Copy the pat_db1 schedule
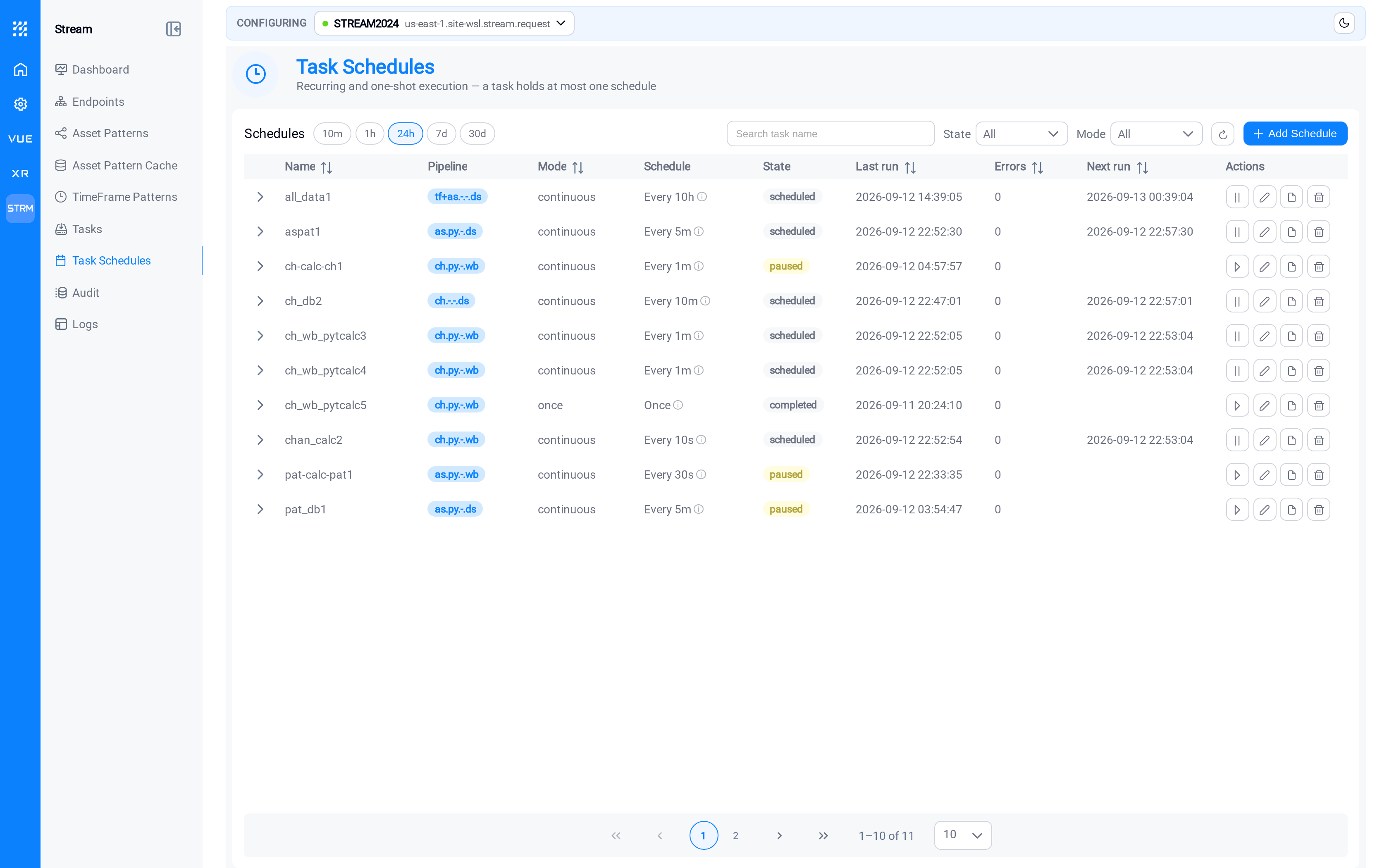Image resolution: width=1389 pixels, height=868 pixels. click(x=1291, y=510)
